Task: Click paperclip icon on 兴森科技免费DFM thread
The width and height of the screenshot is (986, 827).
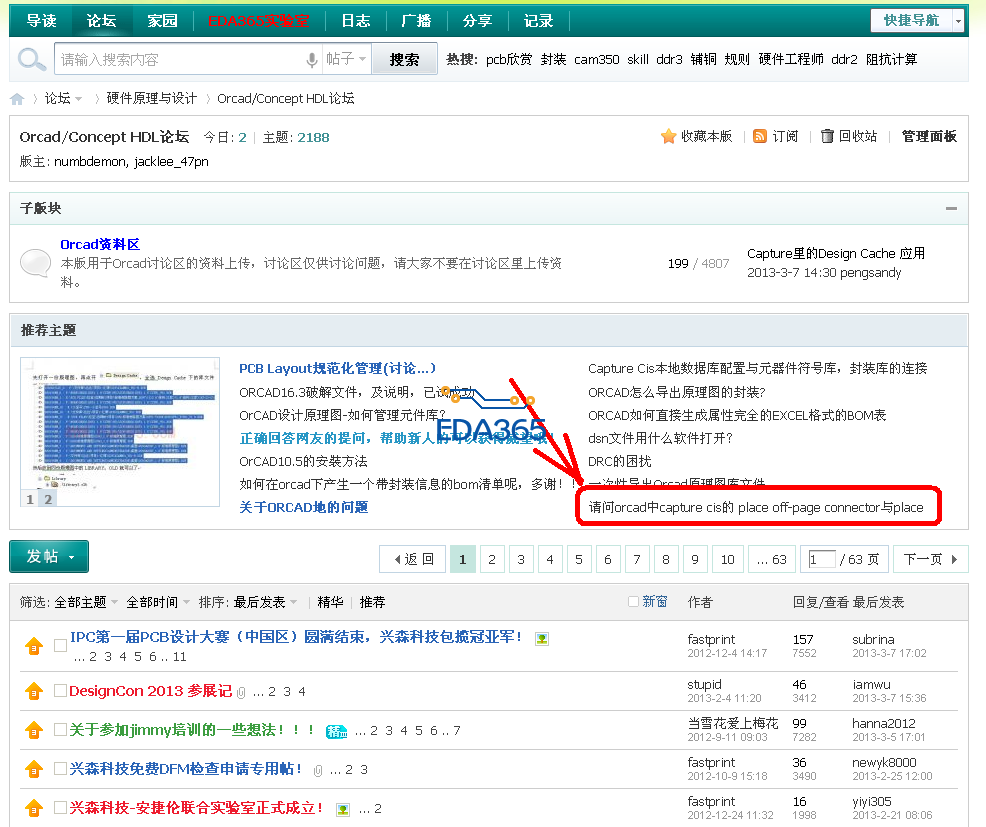Action: point(318,770)
